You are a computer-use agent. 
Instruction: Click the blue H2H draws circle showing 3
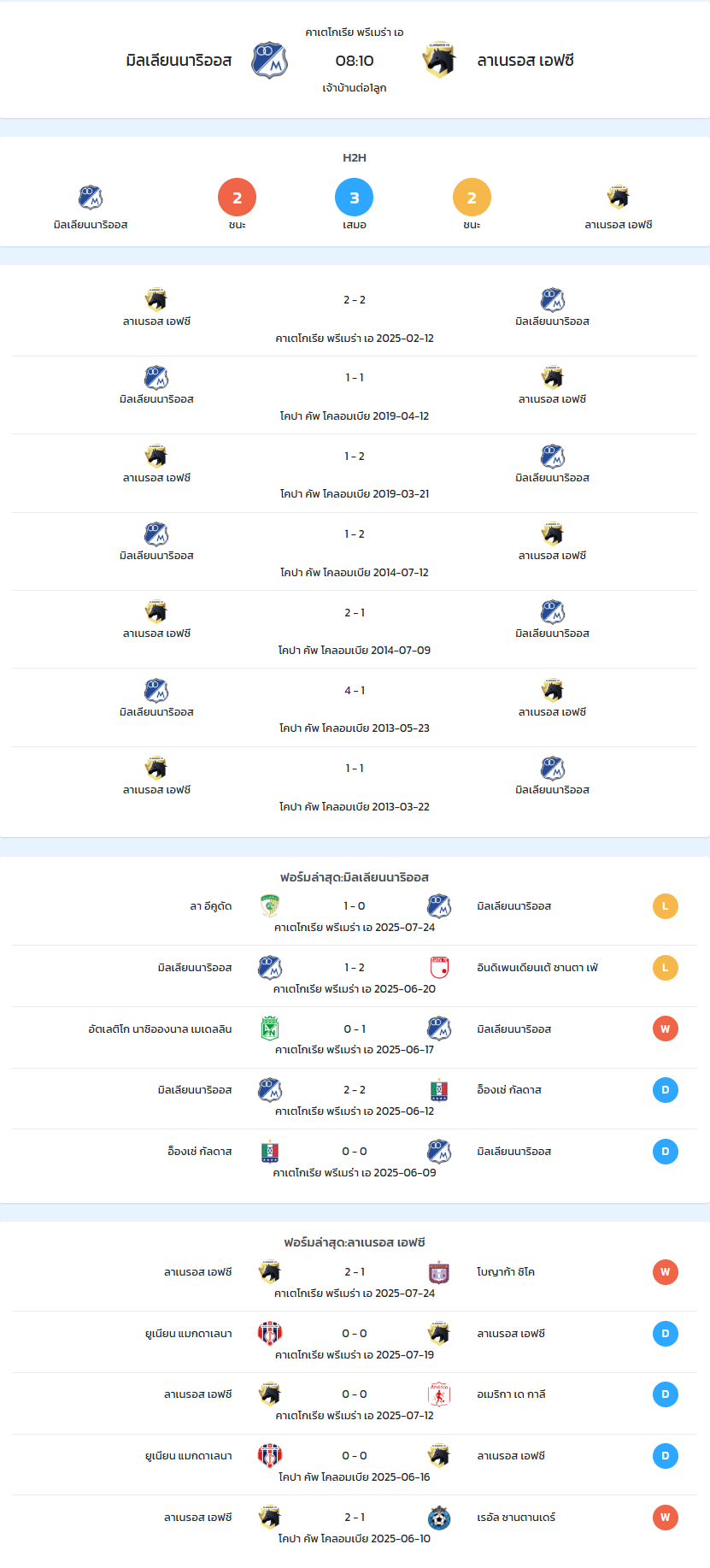pos(355,197)
